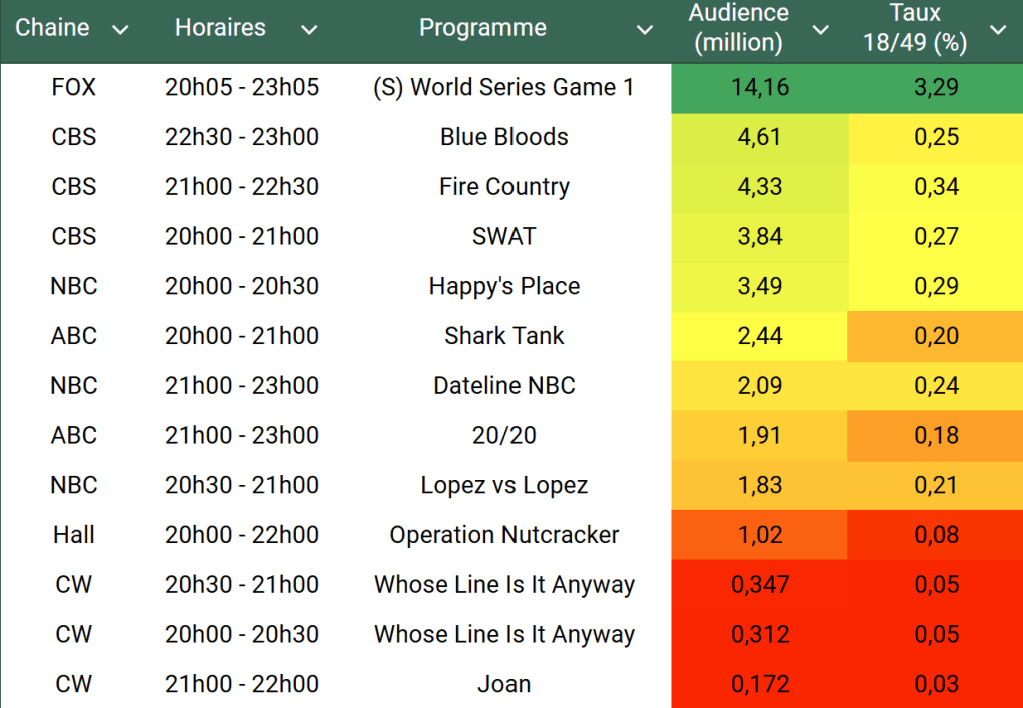The image size is (1023, 708).
Task: Select the Happy's Place programme cell
Action: tap(504, 286)
